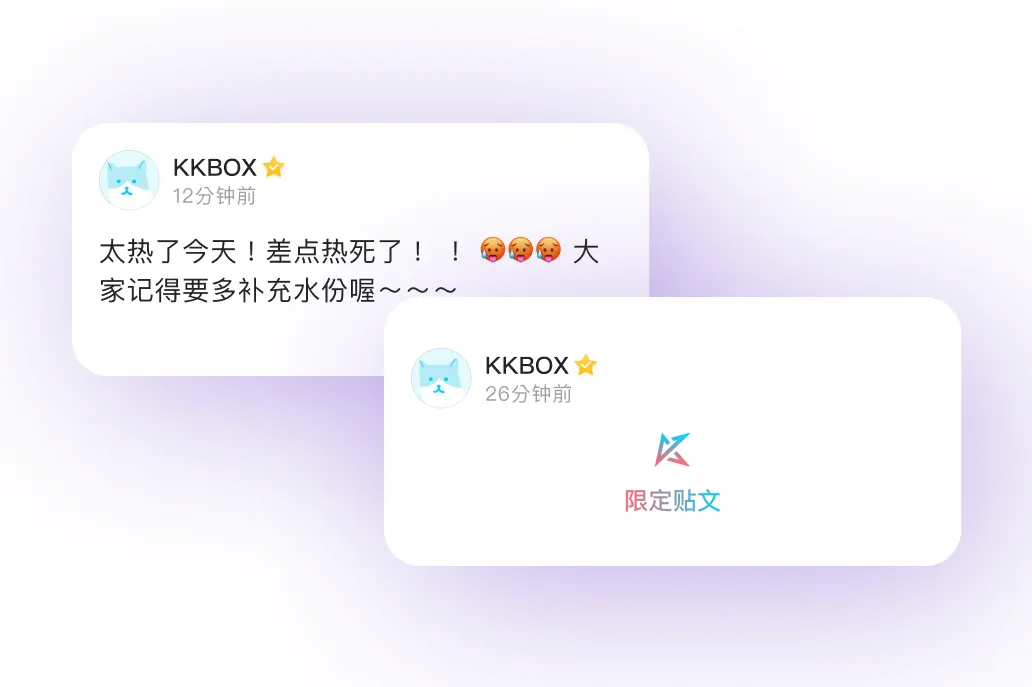
Task: Click the gold verified star on the 限定贴文 post
Action: click(585, 365)
